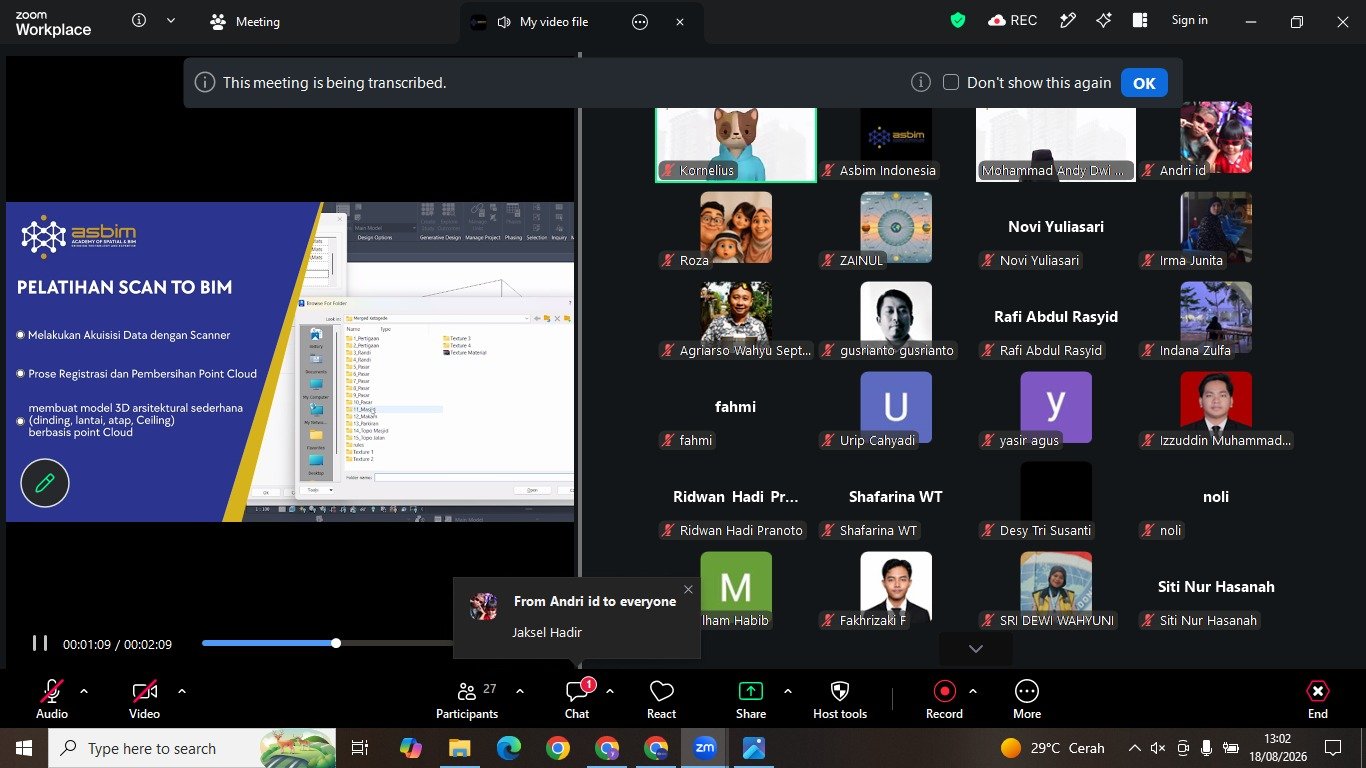Click the Sign in link
The width and height of the screenshot is (1366, 768).
(x=1189, y=20)
